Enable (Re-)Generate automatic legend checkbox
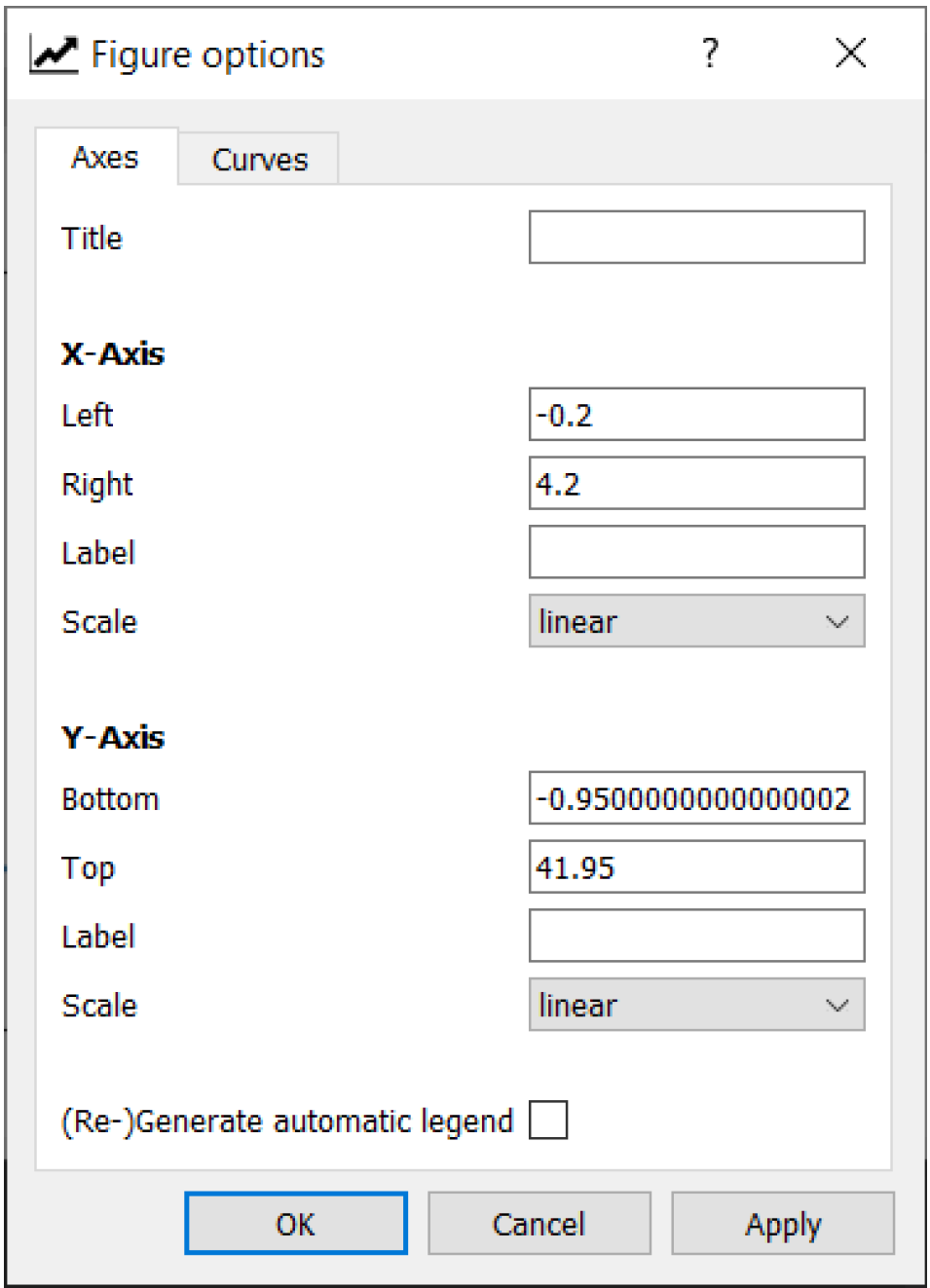This screenshot has width=930, height=1288. 548,1120
